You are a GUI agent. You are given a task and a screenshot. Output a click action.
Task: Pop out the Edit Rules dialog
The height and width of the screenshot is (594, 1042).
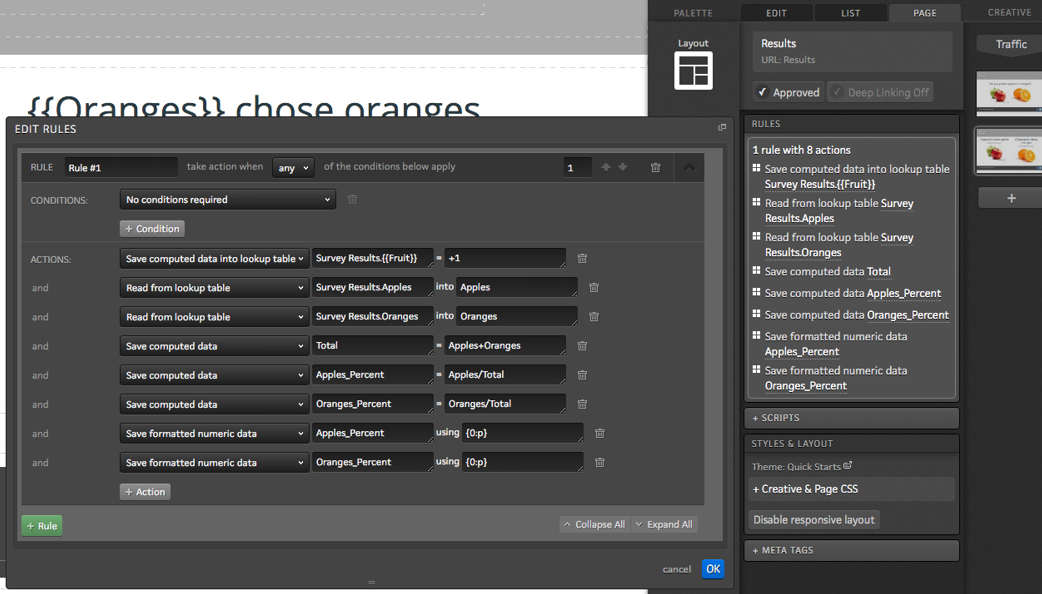click(x=722, y=128)
